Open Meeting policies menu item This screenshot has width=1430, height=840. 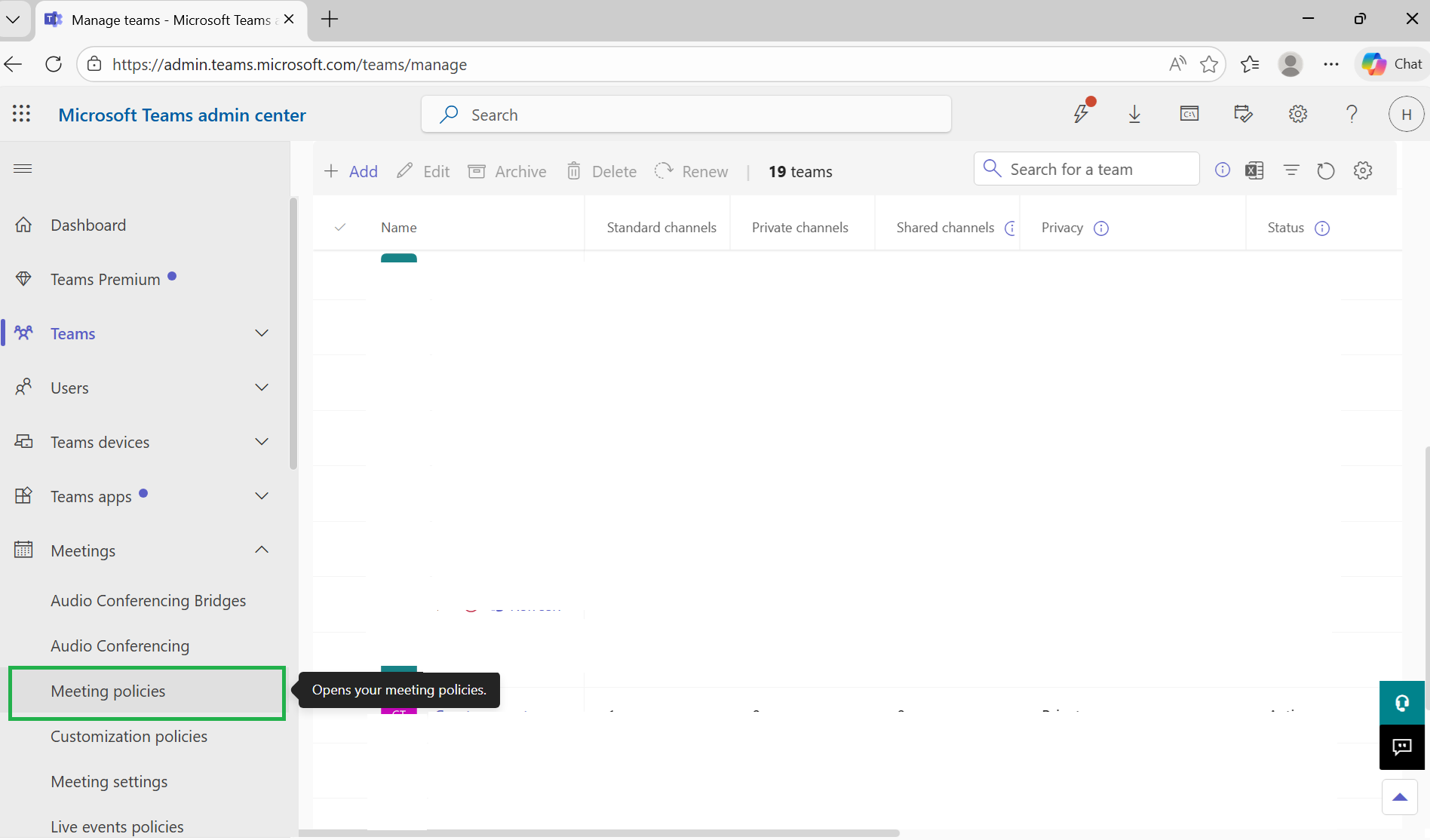click(147, 691)
